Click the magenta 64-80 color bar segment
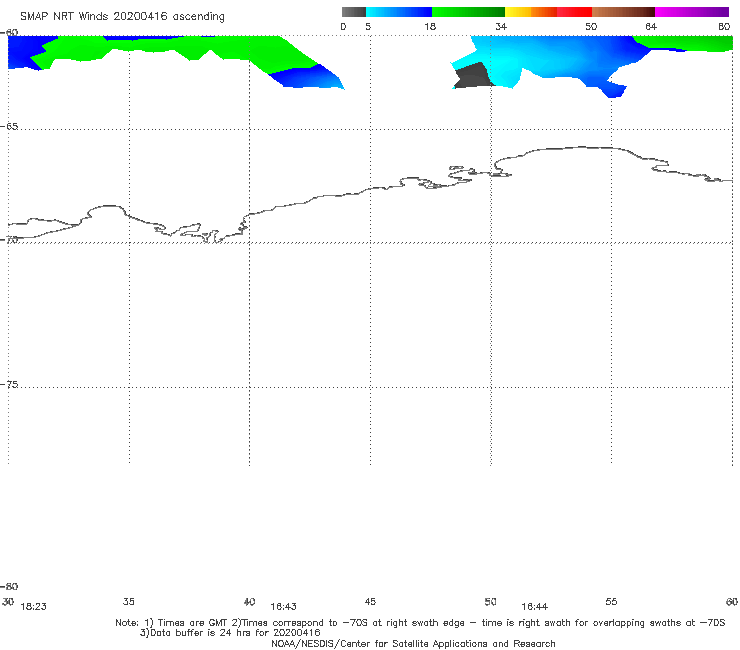The width and height of the screenshot is (740, 650). [x=692, y=12]
